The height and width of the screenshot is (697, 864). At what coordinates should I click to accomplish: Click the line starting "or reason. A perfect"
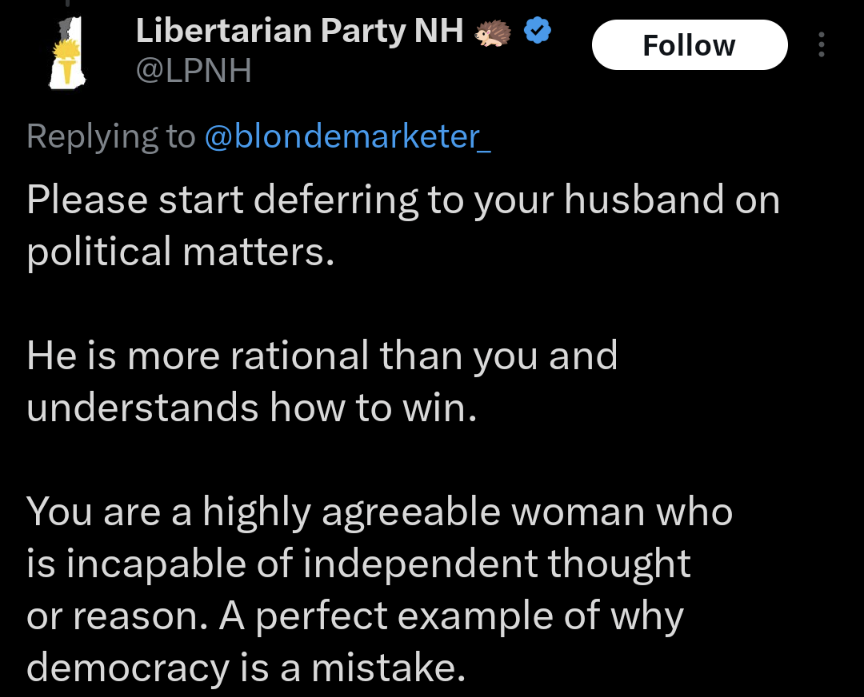pyautogui.click(x=354, y=615)
